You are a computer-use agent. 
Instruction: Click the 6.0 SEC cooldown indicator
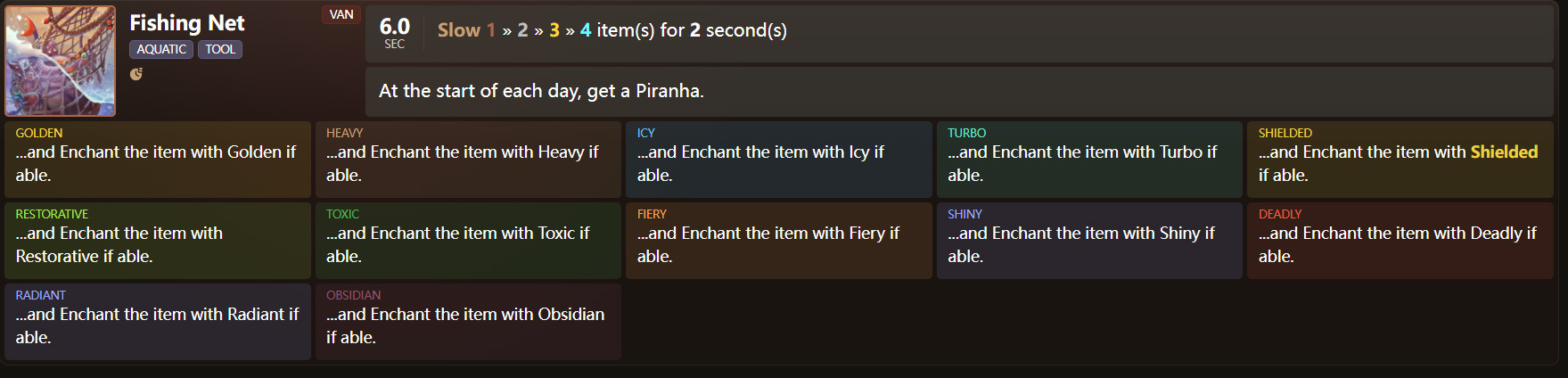(x=394, y=32)
